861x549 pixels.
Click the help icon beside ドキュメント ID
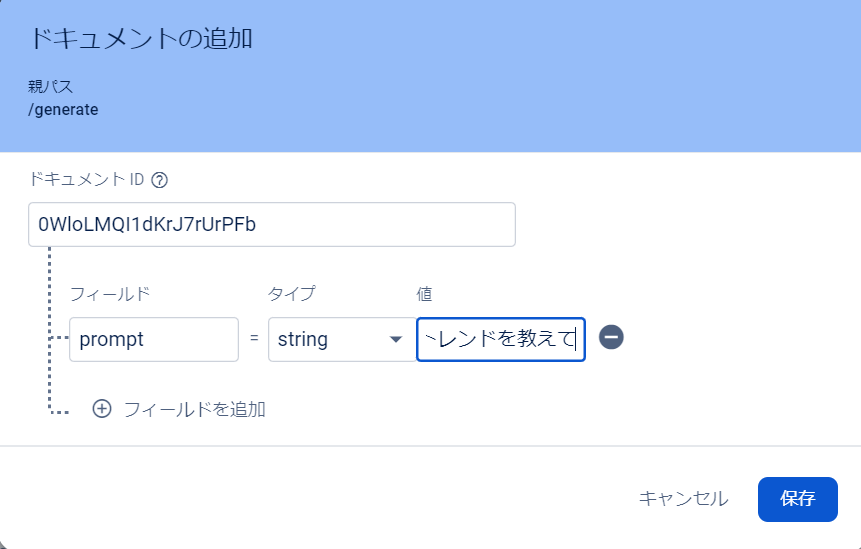[x=159, y=180]
